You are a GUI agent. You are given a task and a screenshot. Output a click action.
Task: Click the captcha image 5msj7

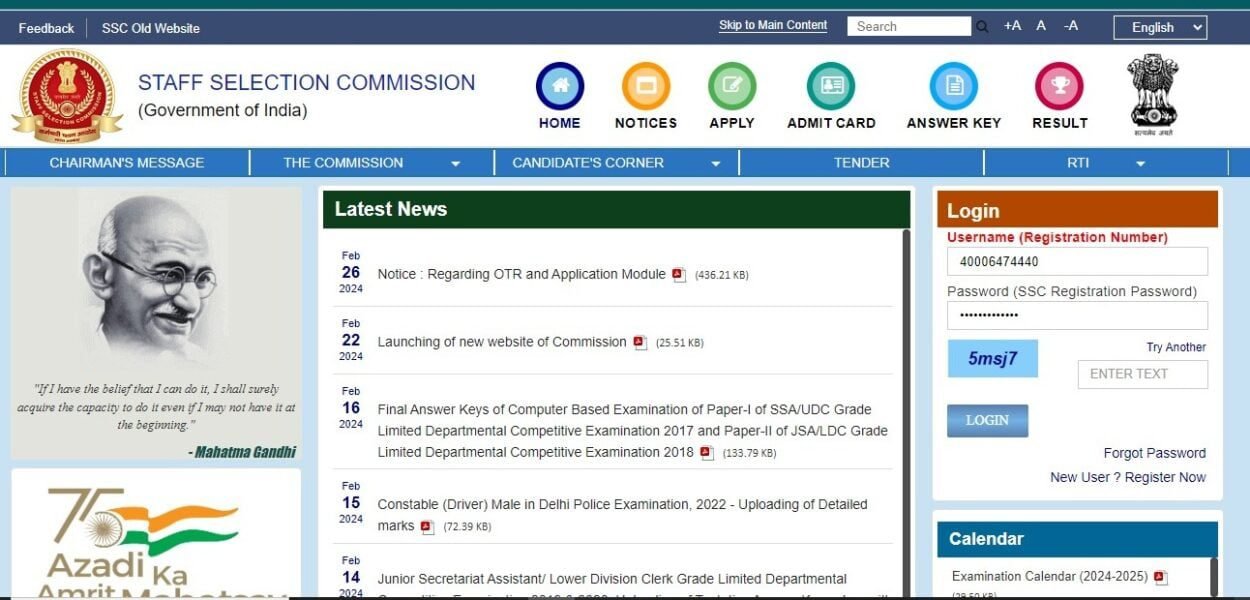[x=992, y=358]
